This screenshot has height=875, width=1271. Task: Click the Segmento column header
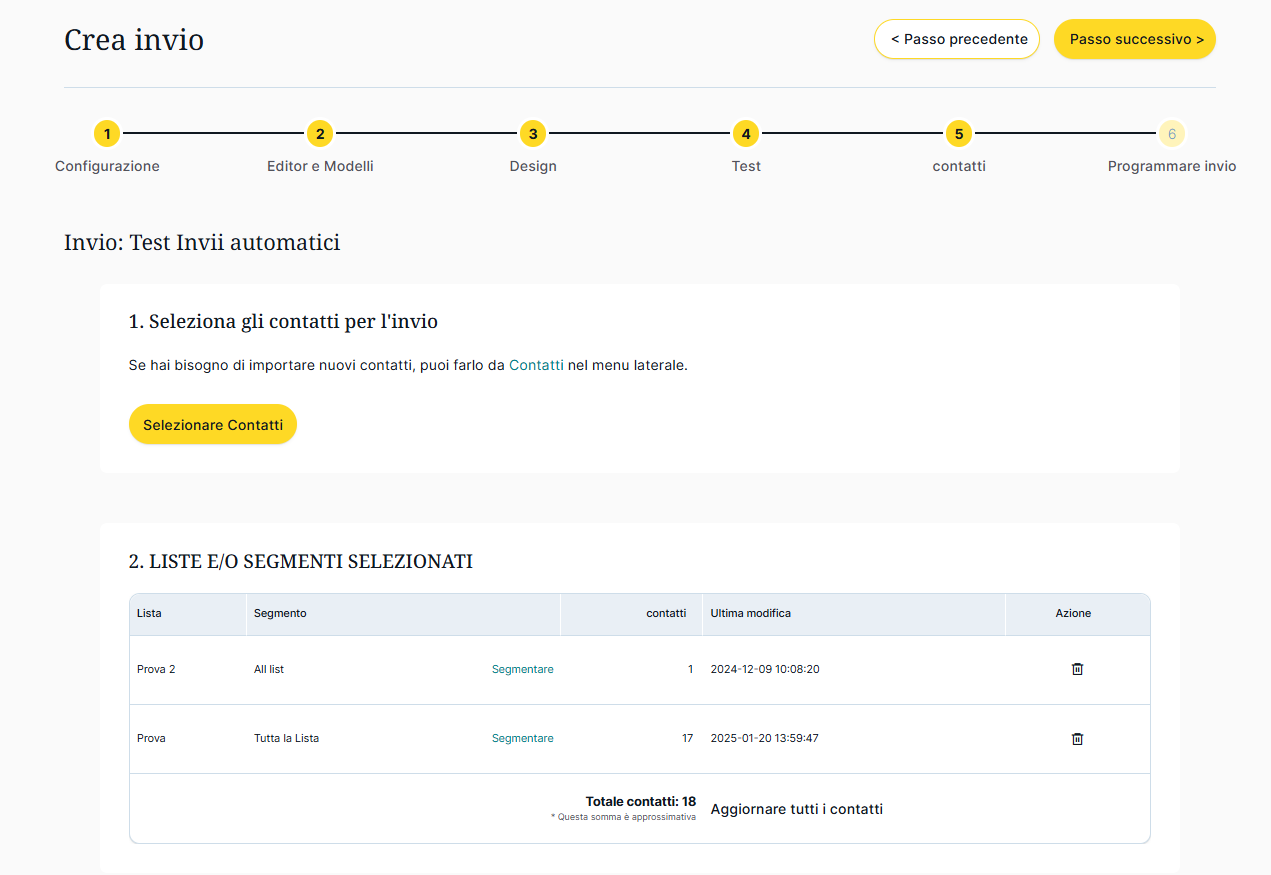tap(280, 613)
